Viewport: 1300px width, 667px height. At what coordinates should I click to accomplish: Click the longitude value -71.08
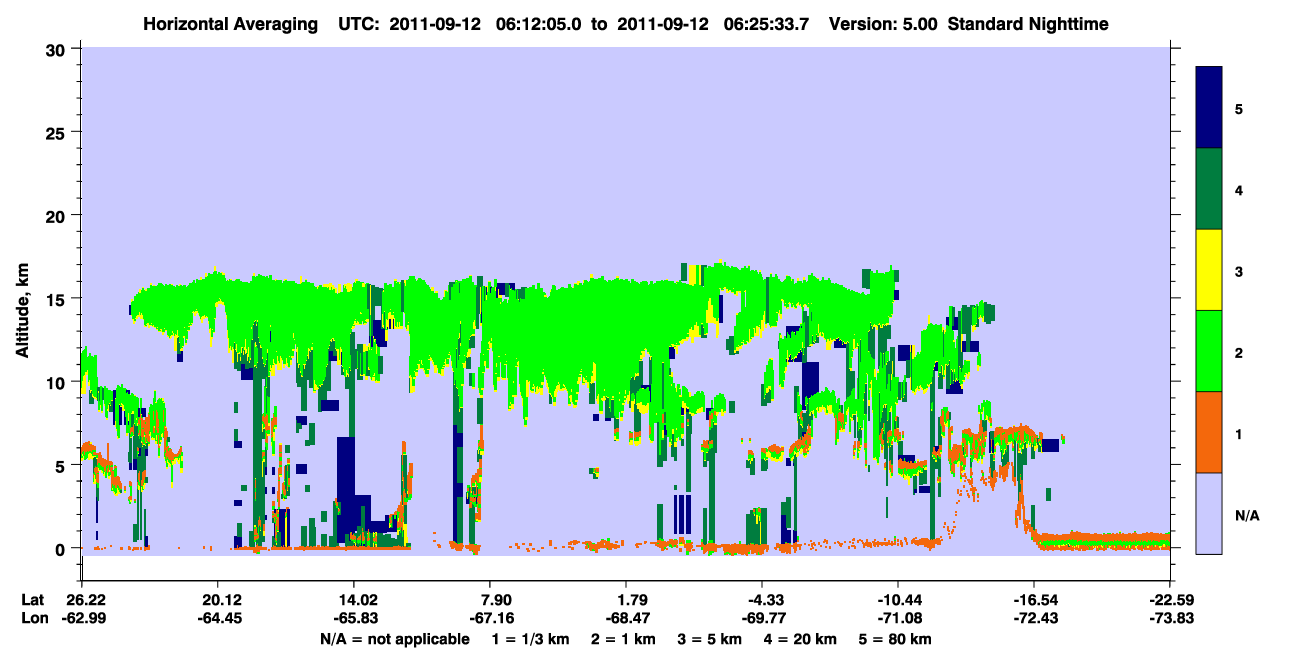pyautogui.click(x=898, y=618)
